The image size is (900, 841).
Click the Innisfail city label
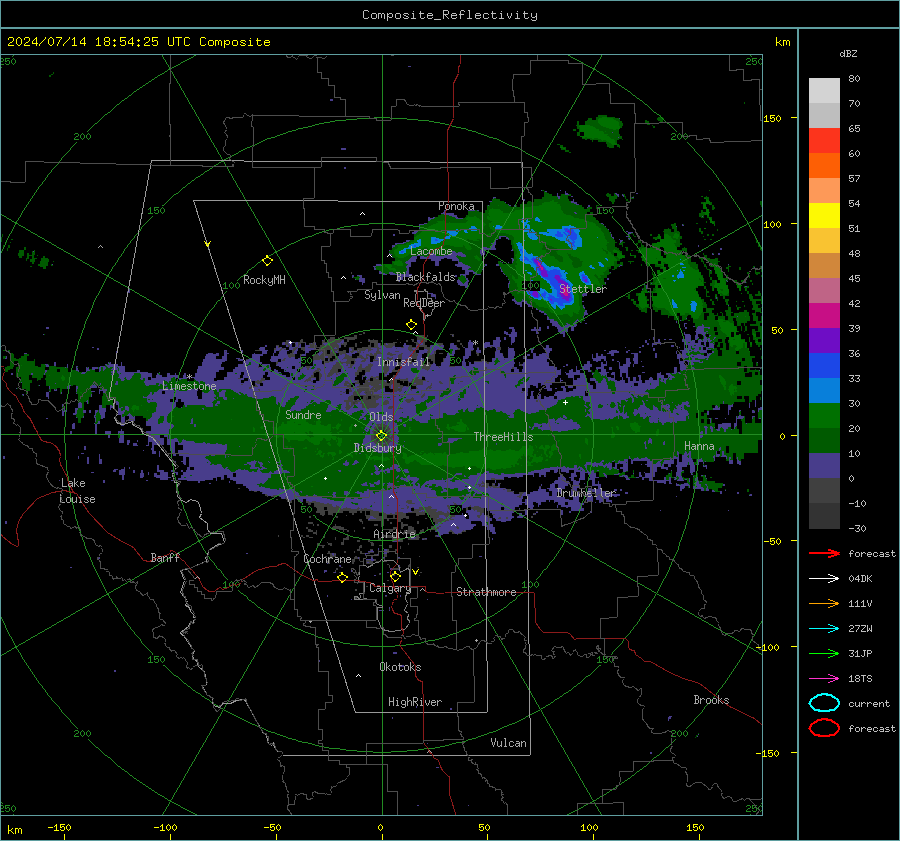[x=403, y=362]
